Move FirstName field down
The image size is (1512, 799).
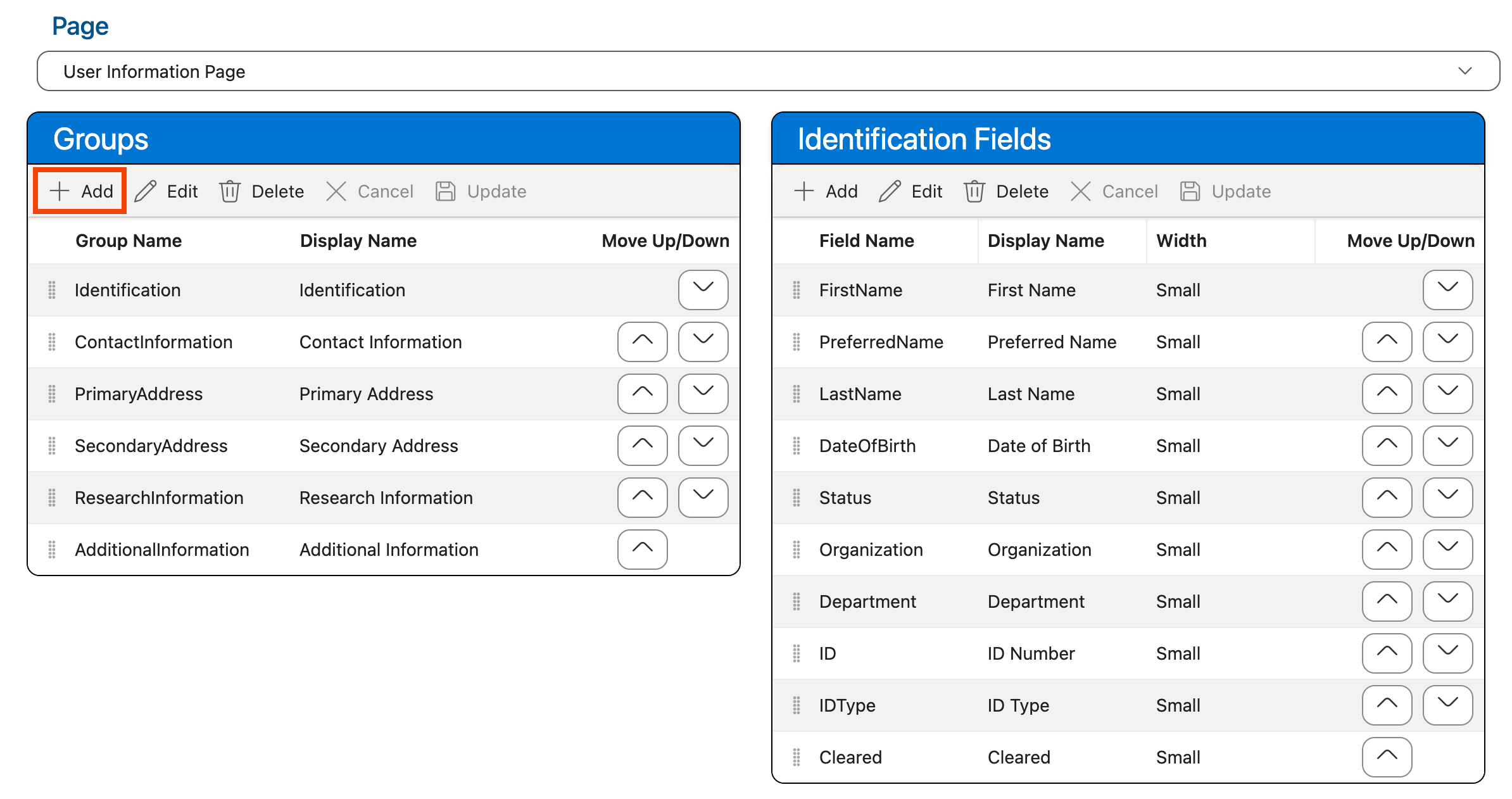1447,290
